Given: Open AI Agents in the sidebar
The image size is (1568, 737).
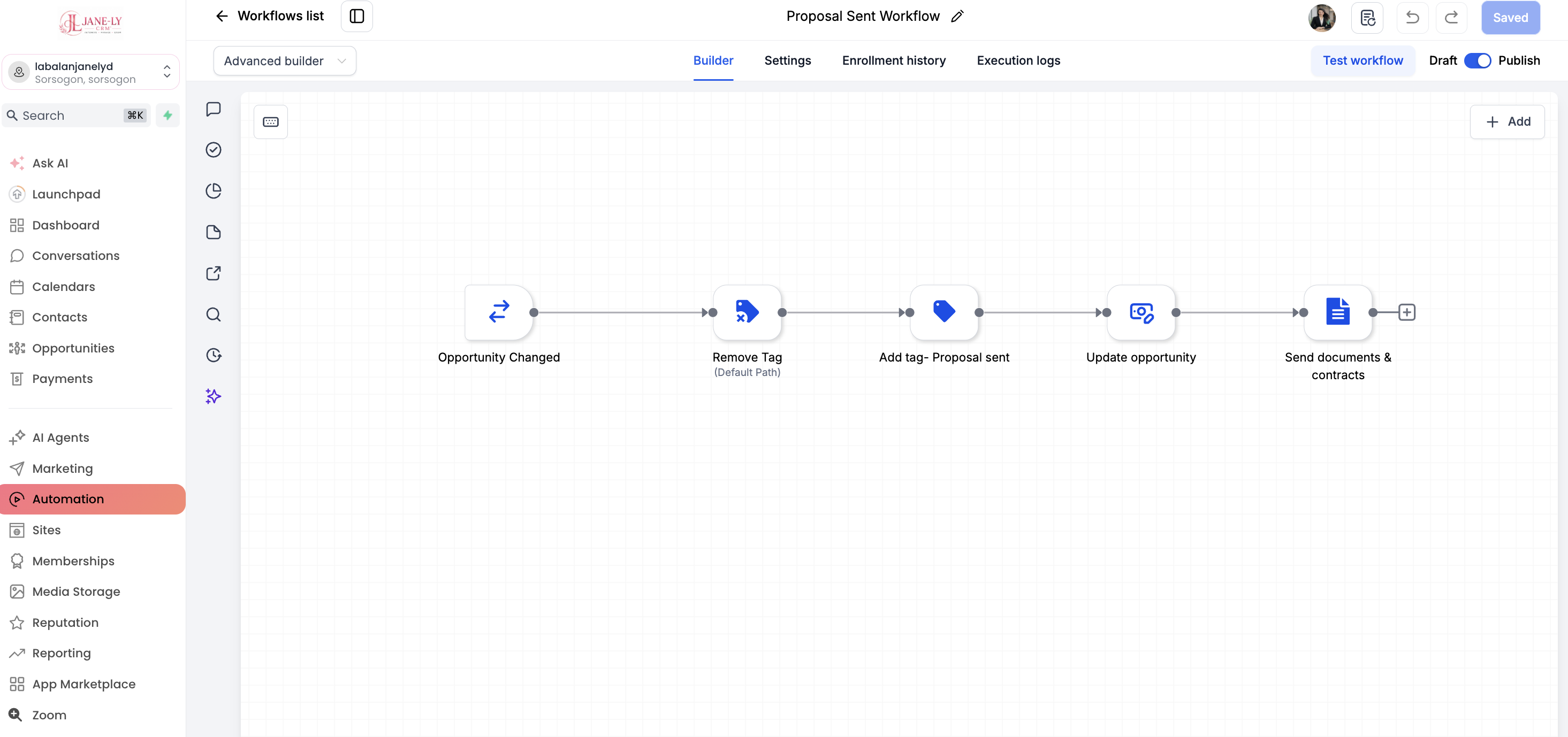Looking at the screenshot, I should 60,437.
